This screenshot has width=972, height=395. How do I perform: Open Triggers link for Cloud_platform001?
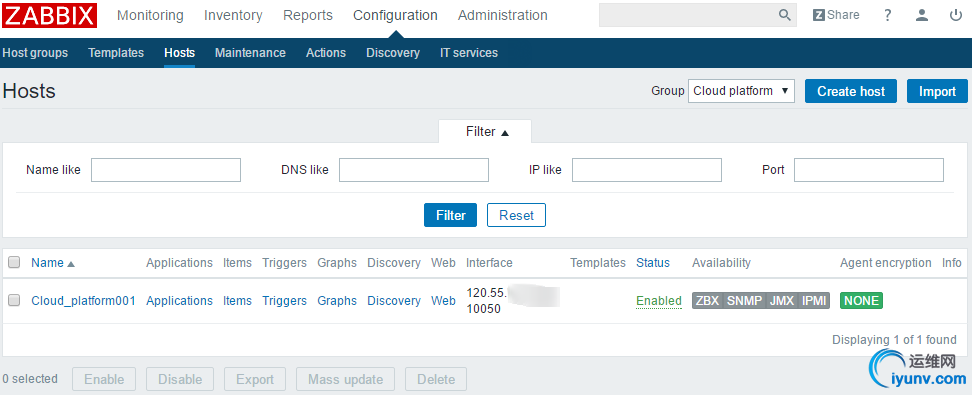[x=285, y=301]
